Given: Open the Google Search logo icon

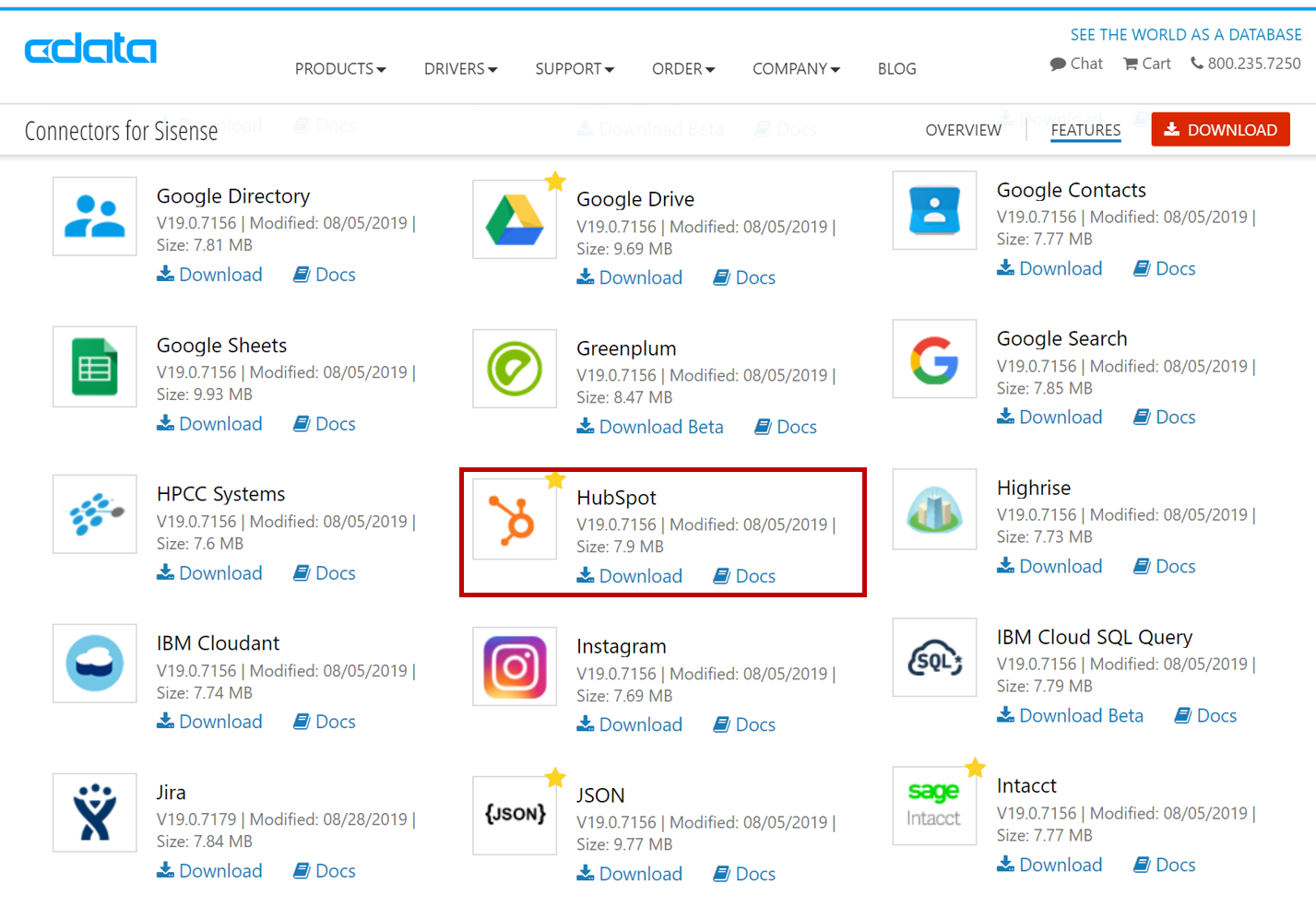Looking at the screenshot, I should coord(934,359).
